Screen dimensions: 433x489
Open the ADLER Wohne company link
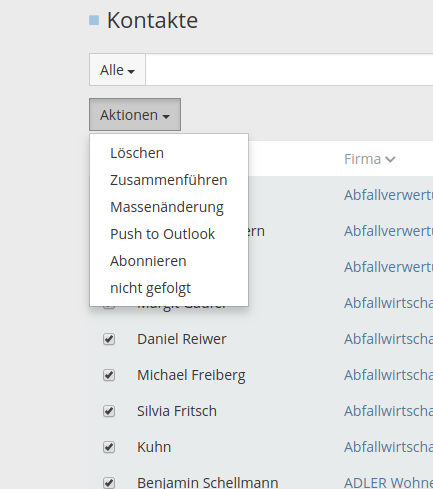pyautogui.click(x=388, y=483)
